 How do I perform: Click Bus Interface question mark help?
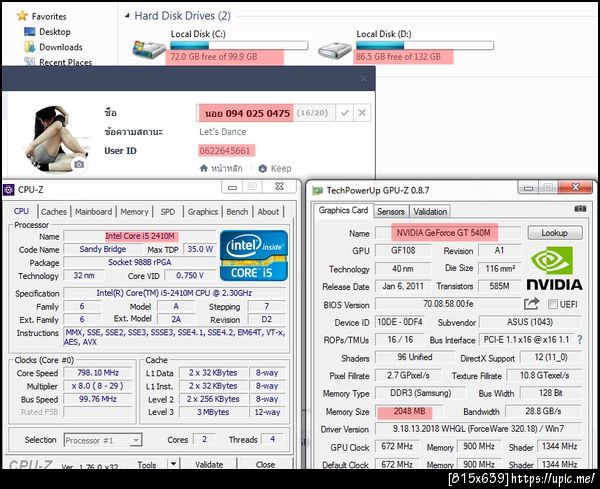point(580,340)
